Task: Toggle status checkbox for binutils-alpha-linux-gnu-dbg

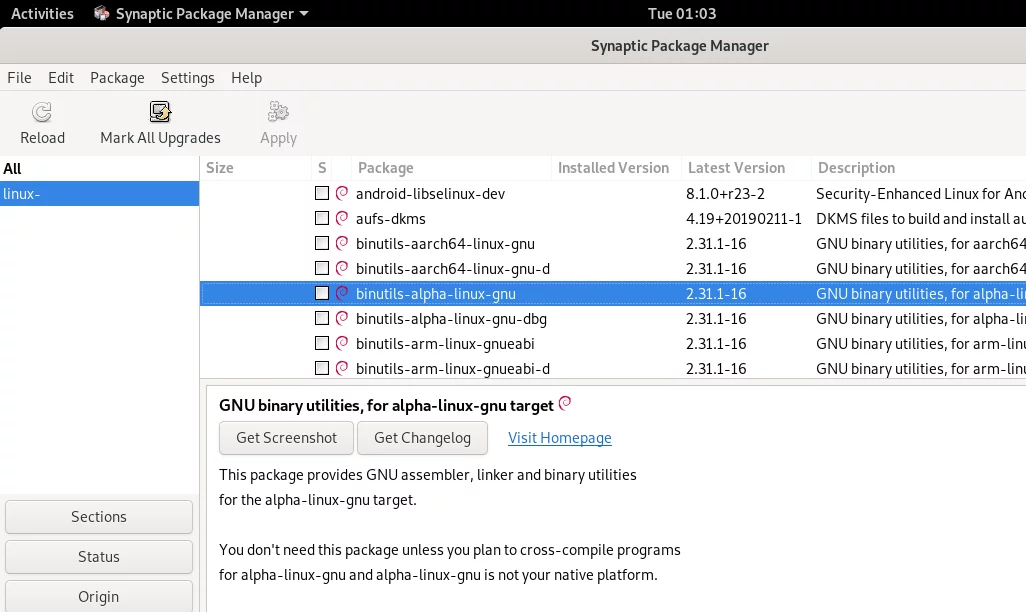Action: point(321,318)
